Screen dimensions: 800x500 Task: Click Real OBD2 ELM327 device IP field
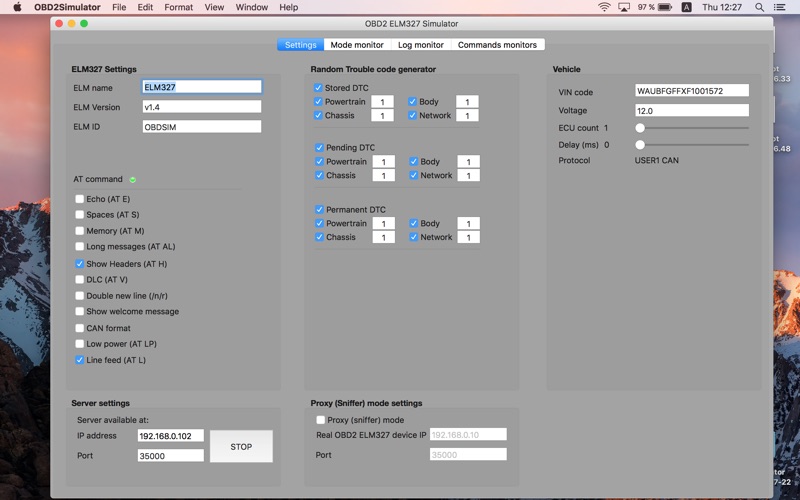point(468,435)
